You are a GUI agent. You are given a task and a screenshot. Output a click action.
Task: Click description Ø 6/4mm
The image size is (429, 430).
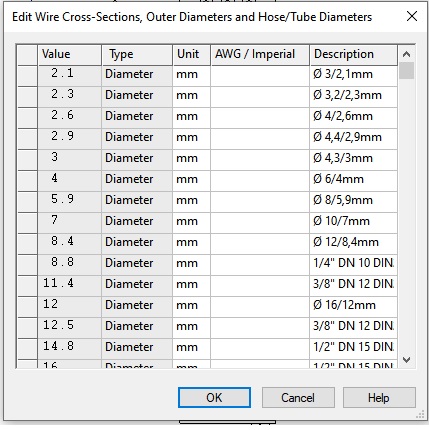pos(354,181)
